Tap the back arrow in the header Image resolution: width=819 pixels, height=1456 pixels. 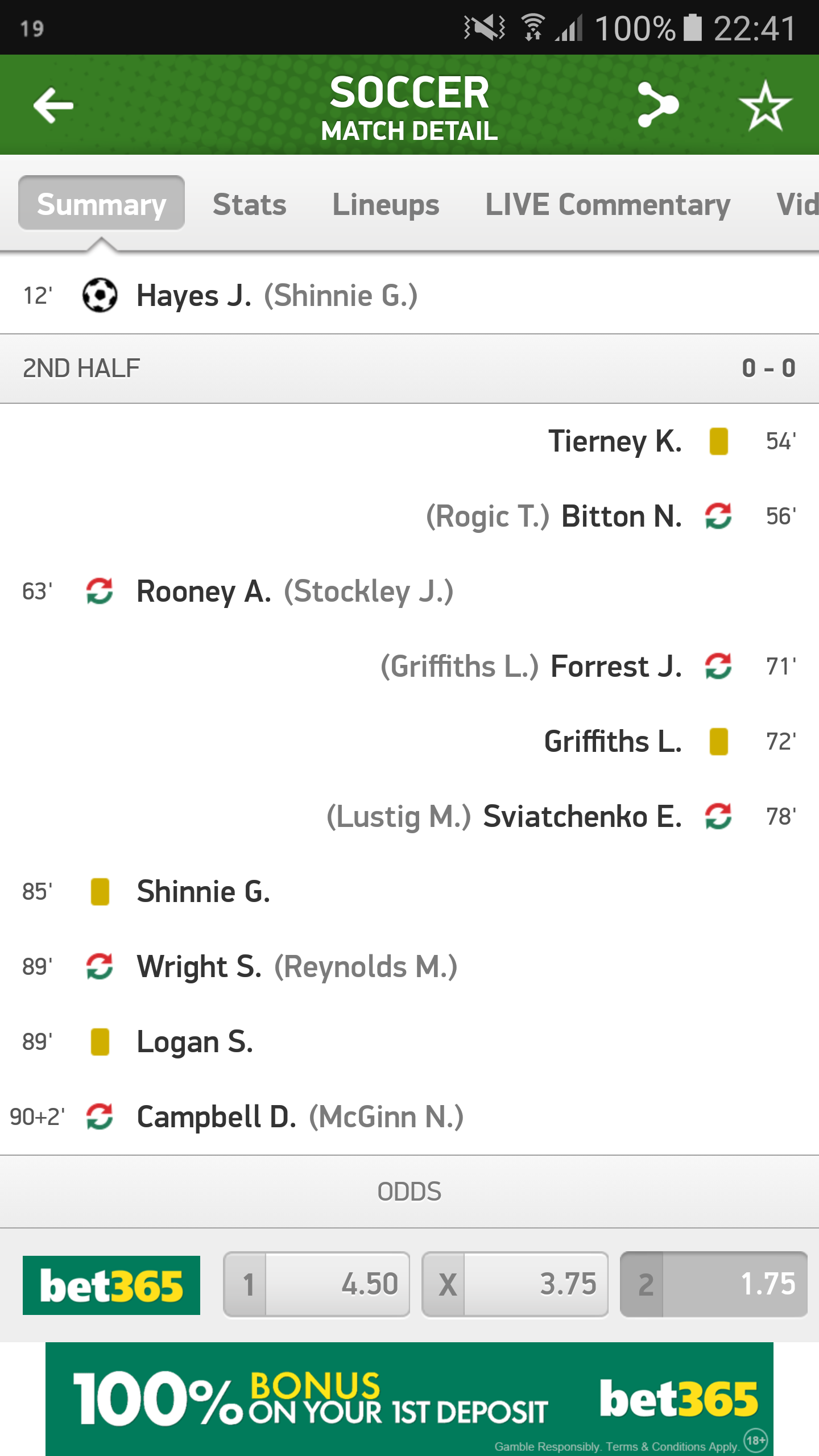[53, 105]
